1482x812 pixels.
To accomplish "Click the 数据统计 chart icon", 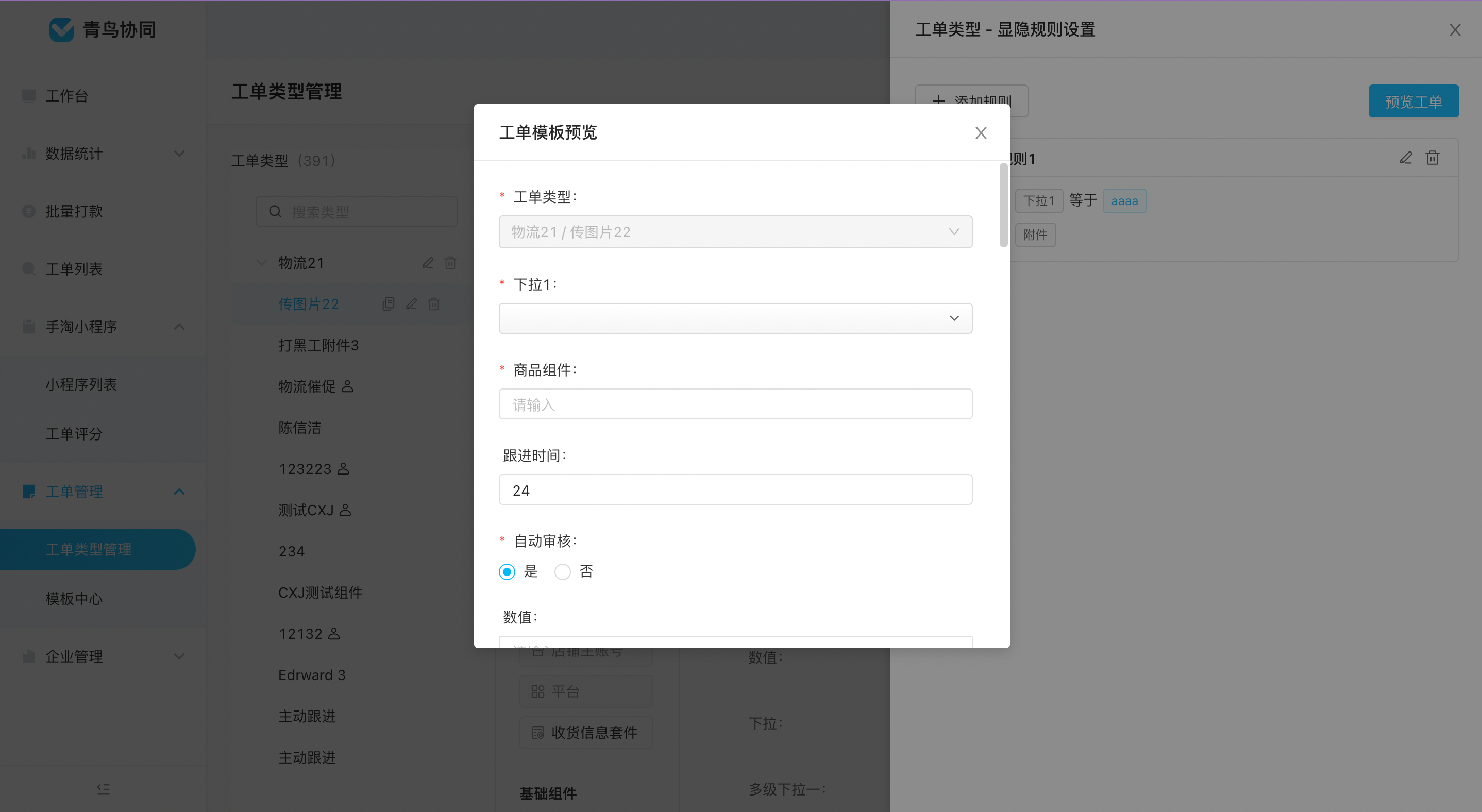I will (x=28, y=154).
